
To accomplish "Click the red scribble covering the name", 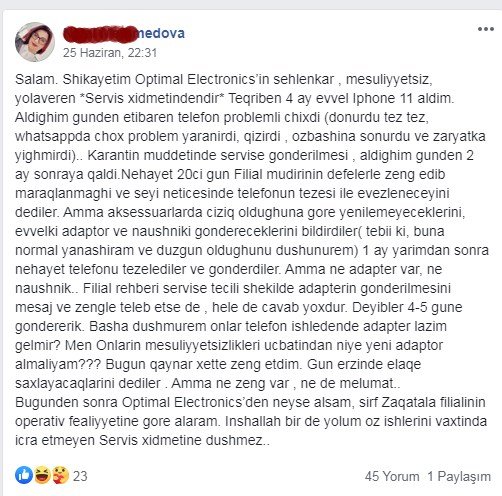I will click(101, 34).
